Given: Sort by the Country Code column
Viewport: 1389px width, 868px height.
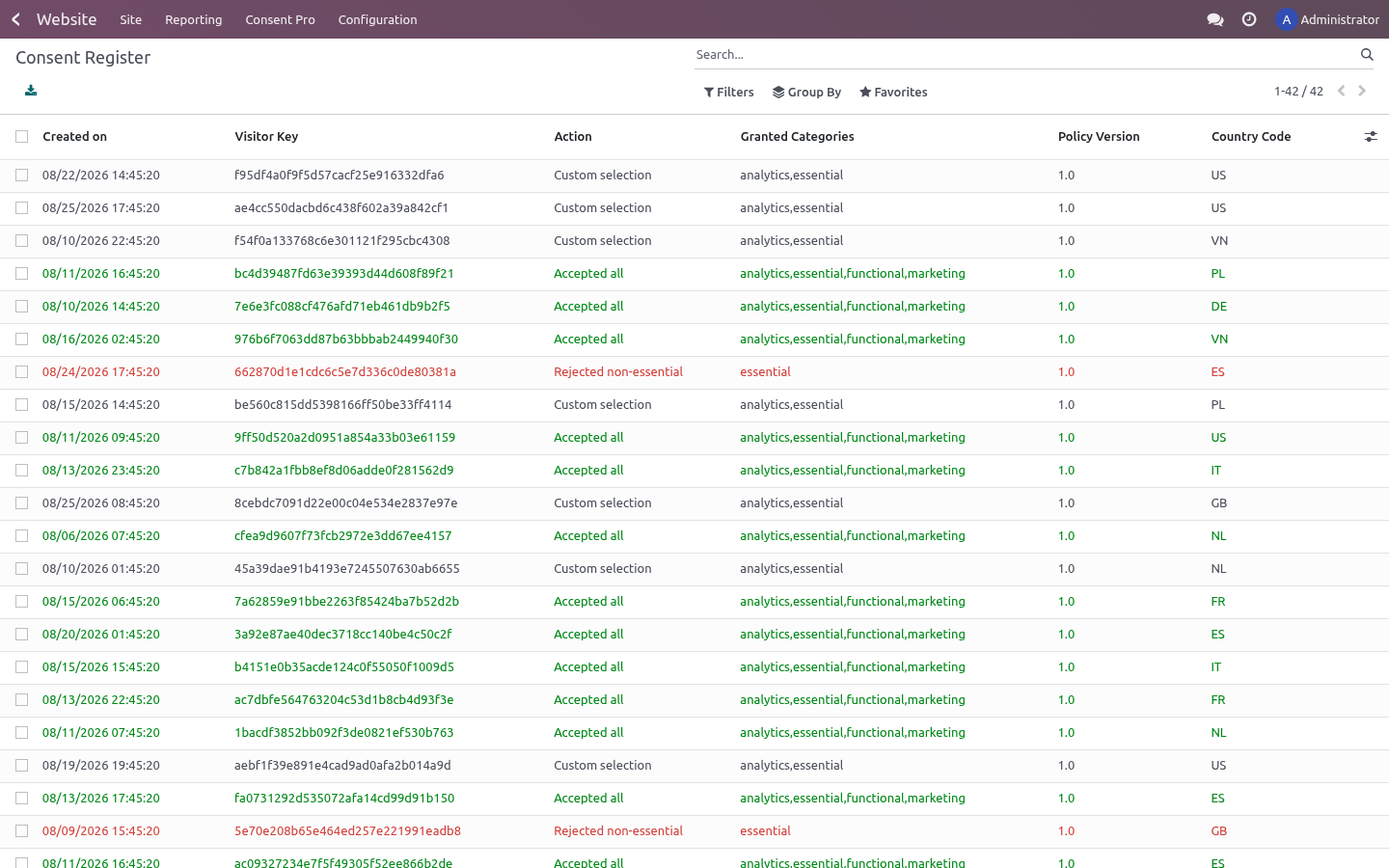Looking at the screenshot, I should 1251,137.
